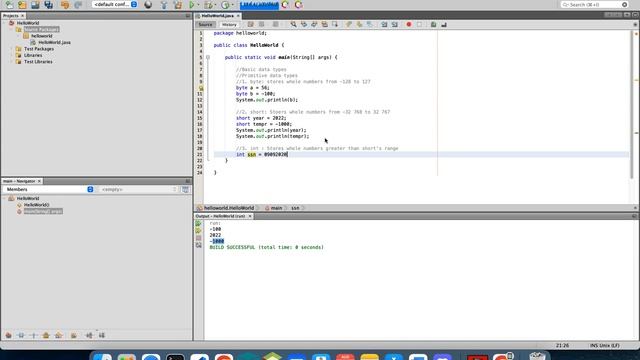This screenshot has width=640, height=360.
Task: Click the Stop Macro Recording icon
Action: click(419, 24)
